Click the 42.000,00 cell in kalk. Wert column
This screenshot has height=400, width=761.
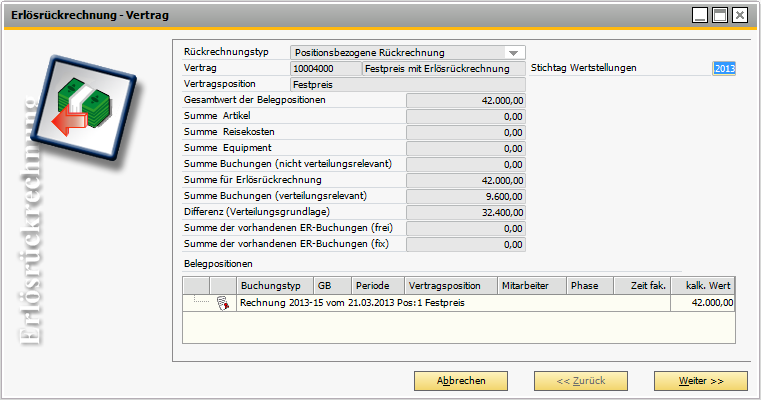point(703,303)
